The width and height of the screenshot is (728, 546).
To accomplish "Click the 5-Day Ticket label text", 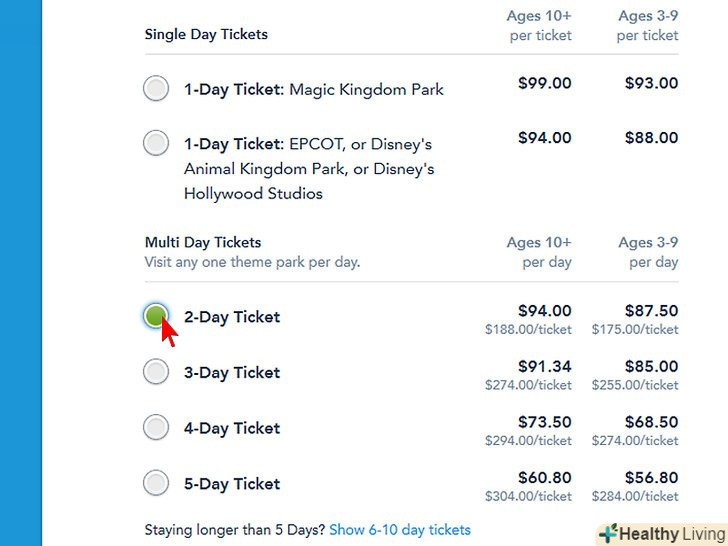I will point(232,485).
